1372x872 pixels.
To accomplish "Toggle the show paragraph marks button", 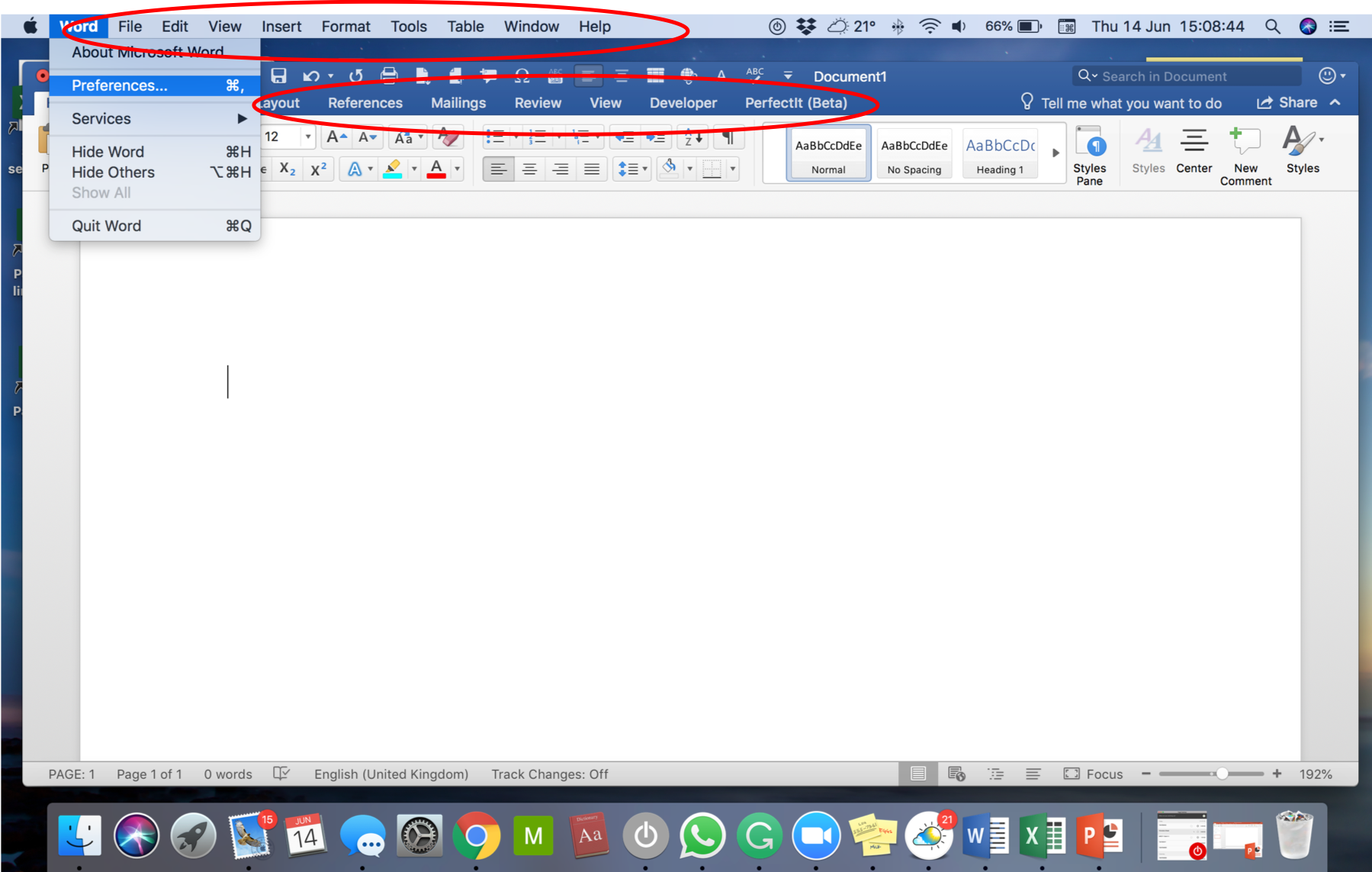I will (x=728, y=137).
